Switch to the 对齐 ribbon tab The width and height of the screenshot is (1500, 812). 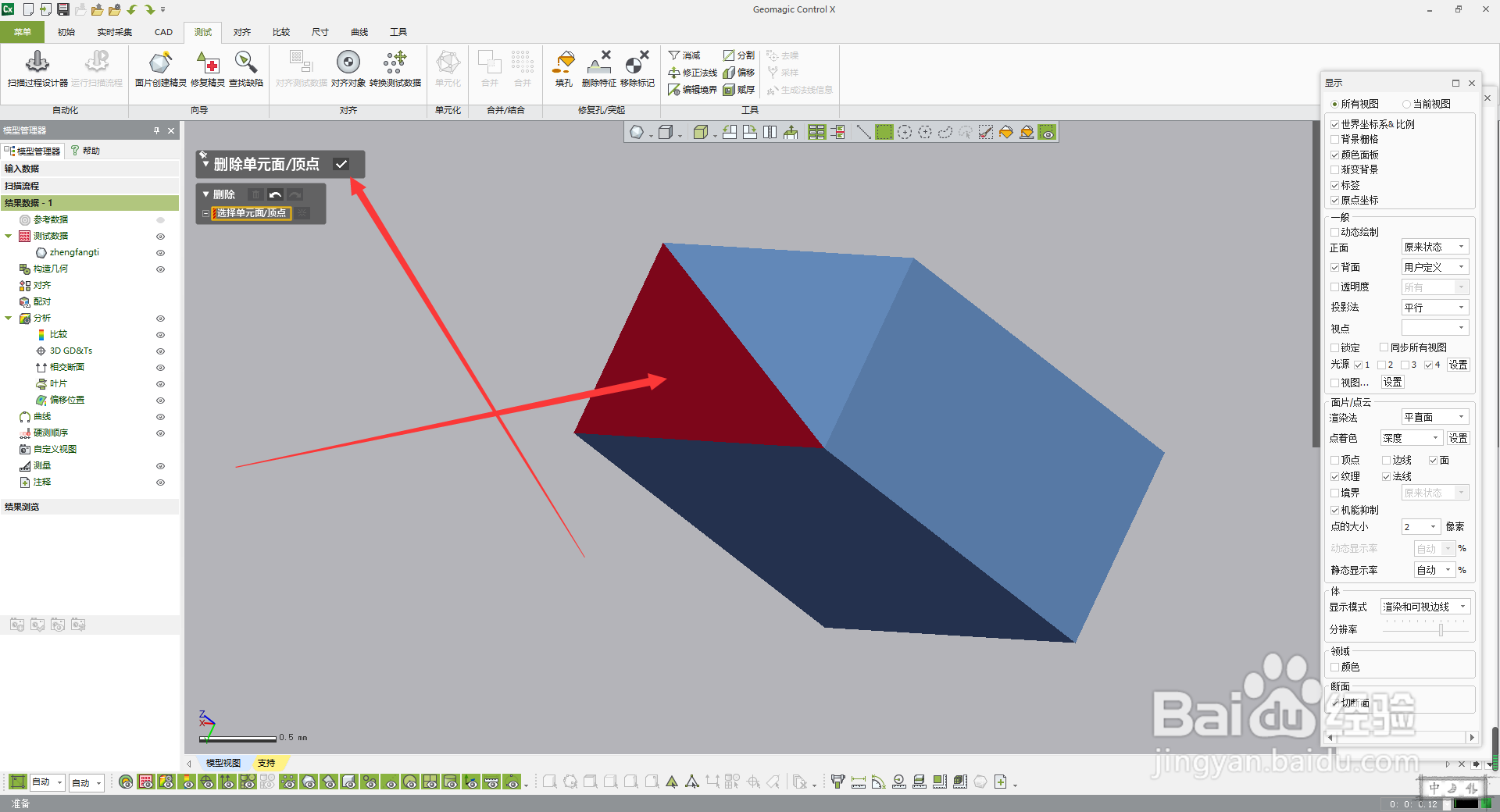(242, 32)
